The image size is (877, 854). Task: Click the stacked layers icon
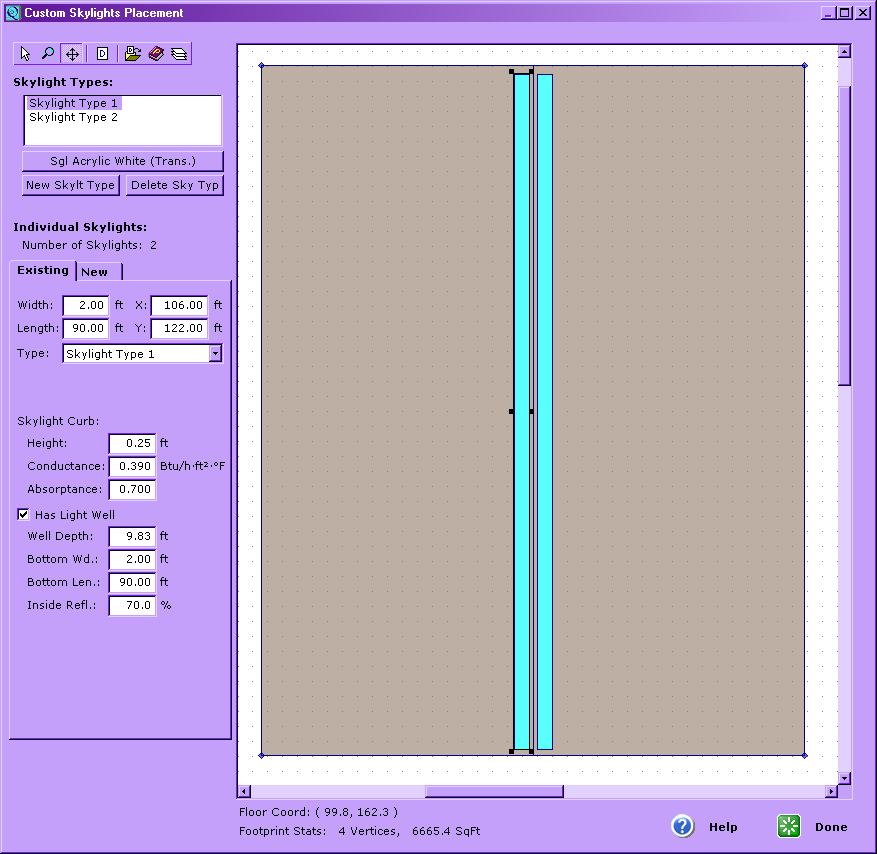tap(178, 54)
